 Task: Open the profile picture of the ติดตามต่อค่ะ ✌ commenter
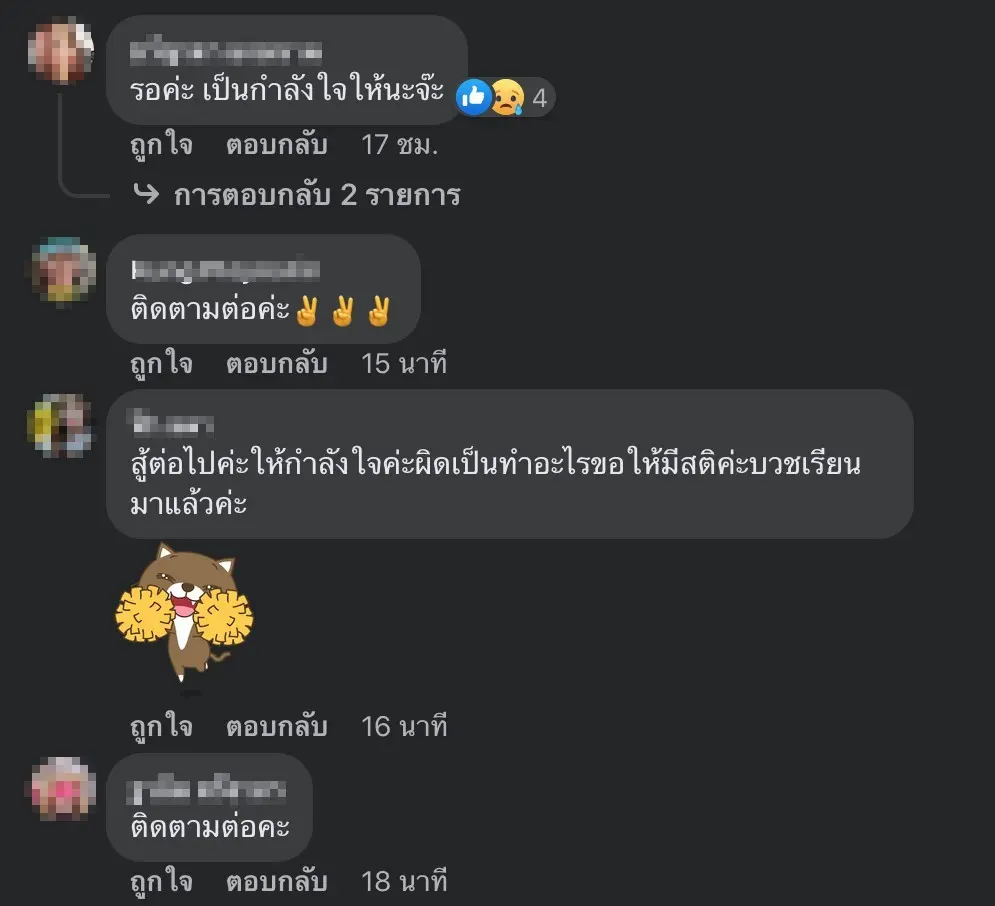coord(63,269)
